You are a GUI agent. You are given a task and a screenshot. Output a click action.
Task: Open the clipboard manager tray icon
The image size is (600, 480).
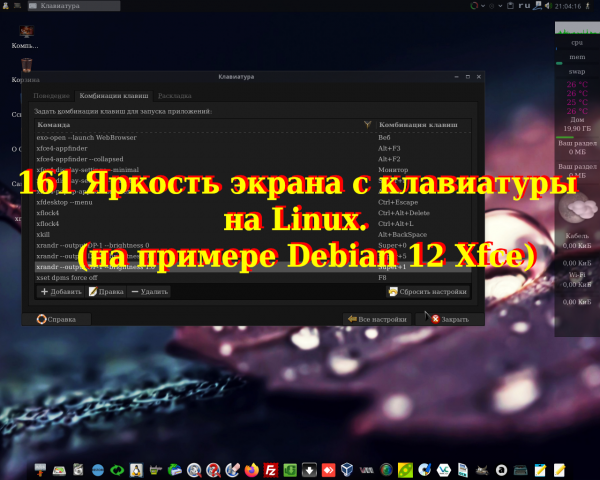coord(510,6)
